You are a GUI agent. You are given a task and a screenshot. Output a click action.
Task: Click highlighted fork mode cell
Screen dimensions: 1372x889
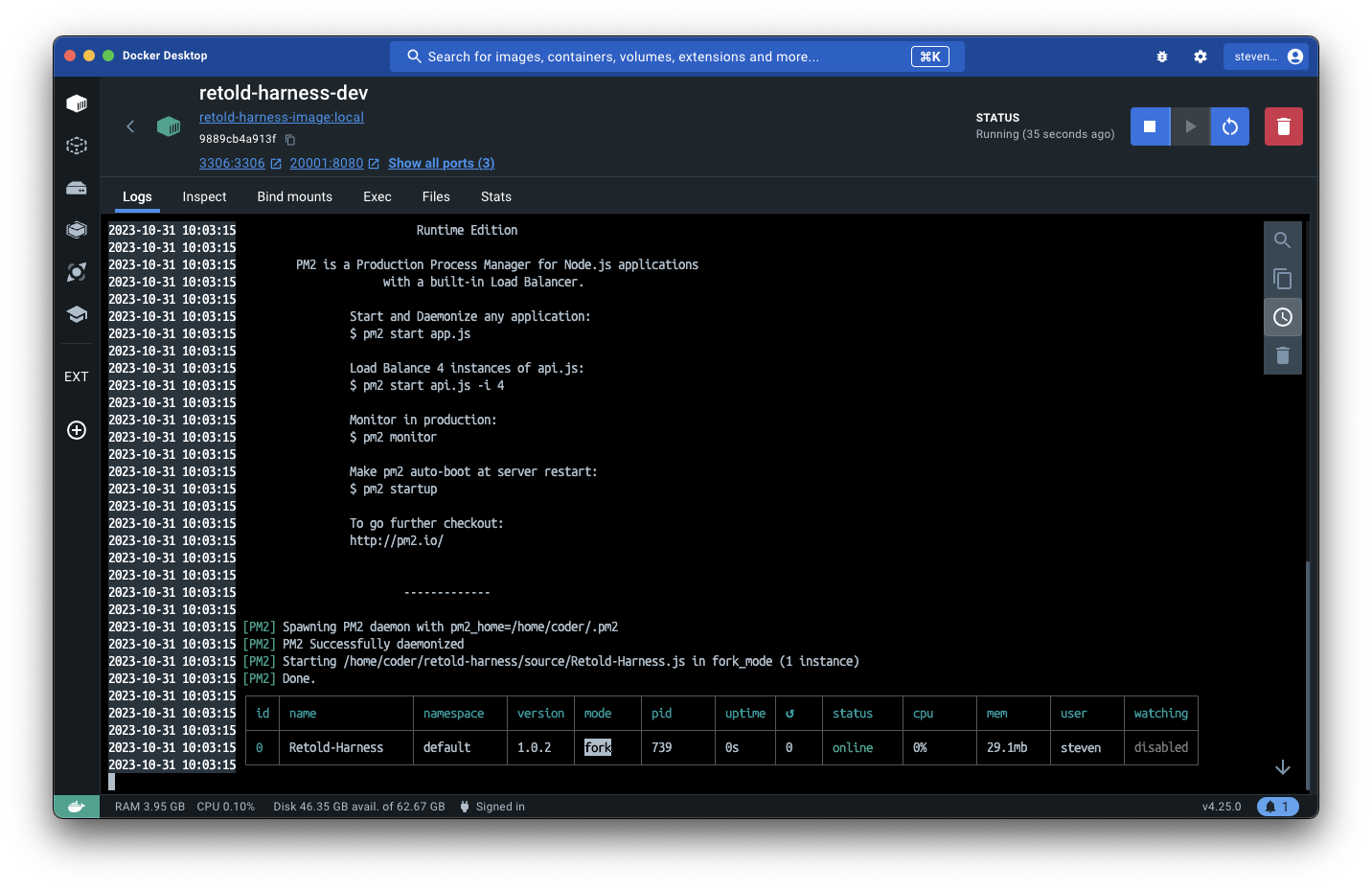[x=598, y=747]
